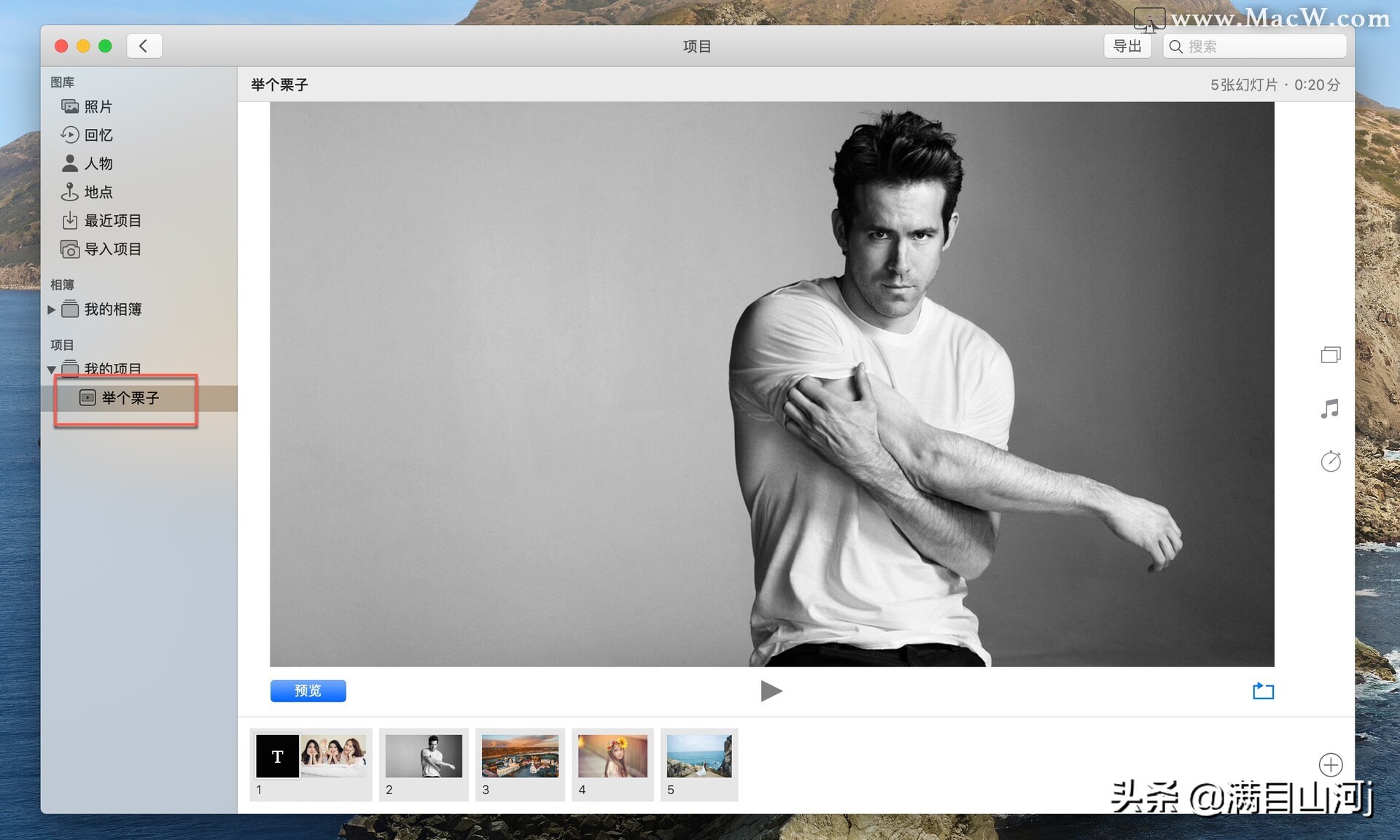Screen dimensions: 1400x840
Task: Open People in the sidebar
Action: pyautogui.click(x=98, y=163)
